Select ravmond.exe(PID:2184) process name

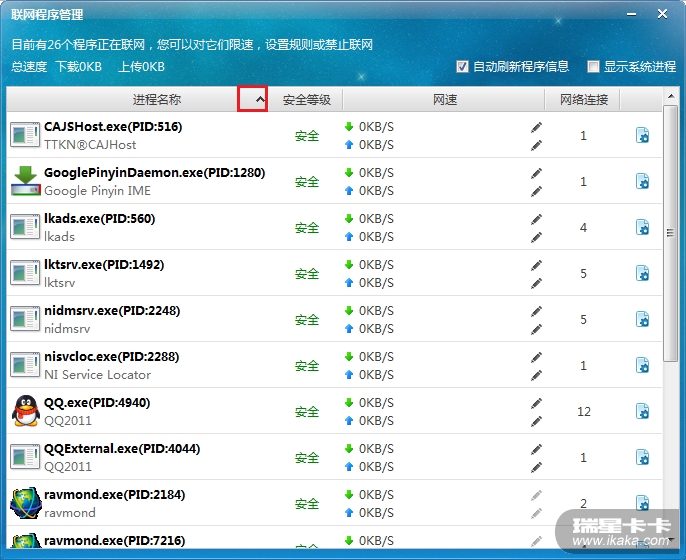[115, 495]
